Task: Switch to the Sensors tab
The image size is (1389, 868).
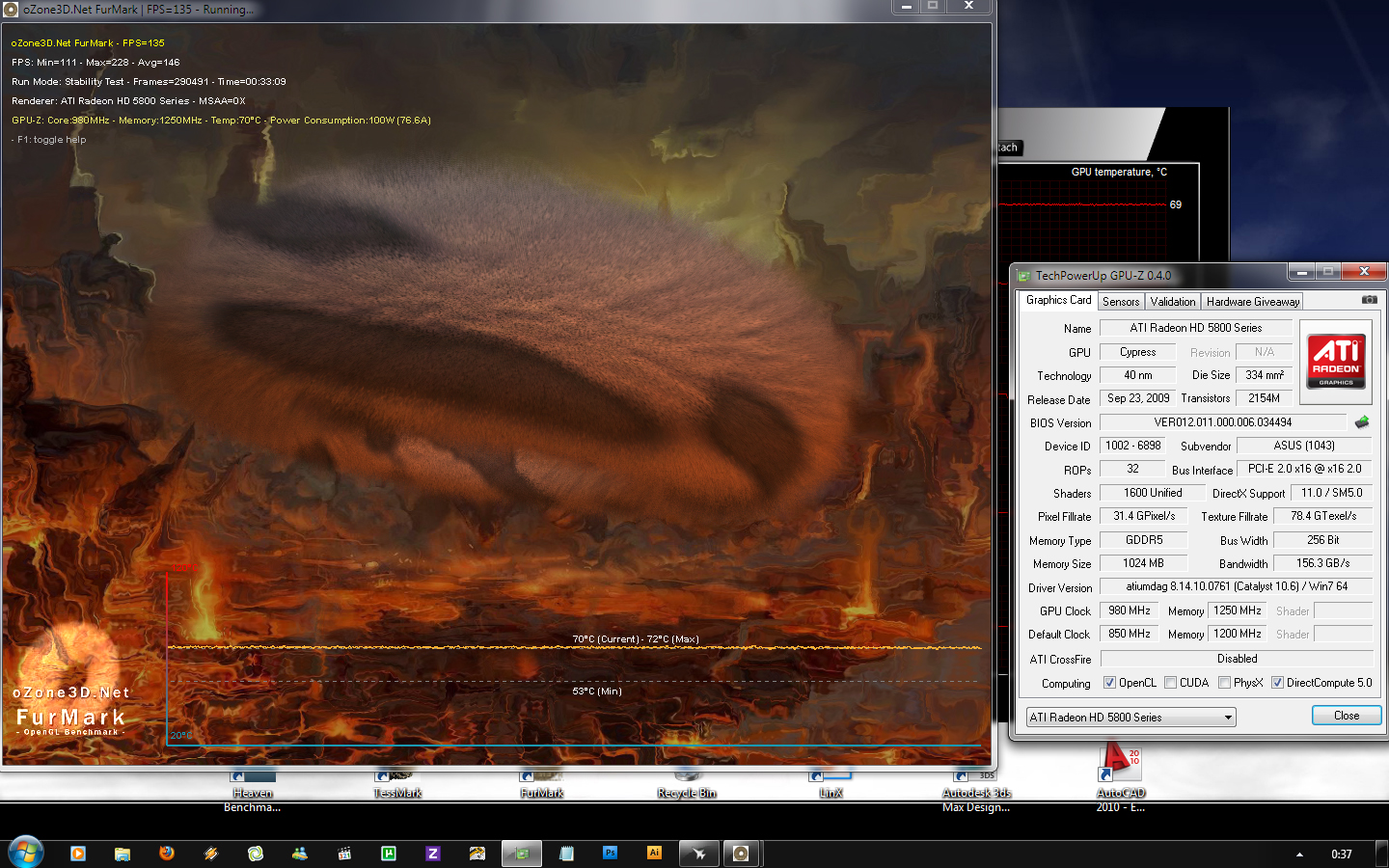Action: pos(1121,302)
